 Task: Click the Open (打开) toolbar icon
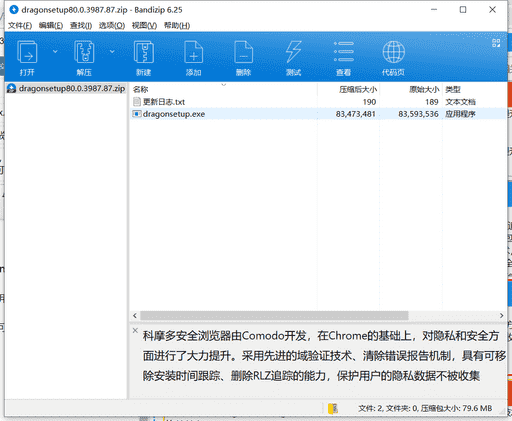coord(27,52)
